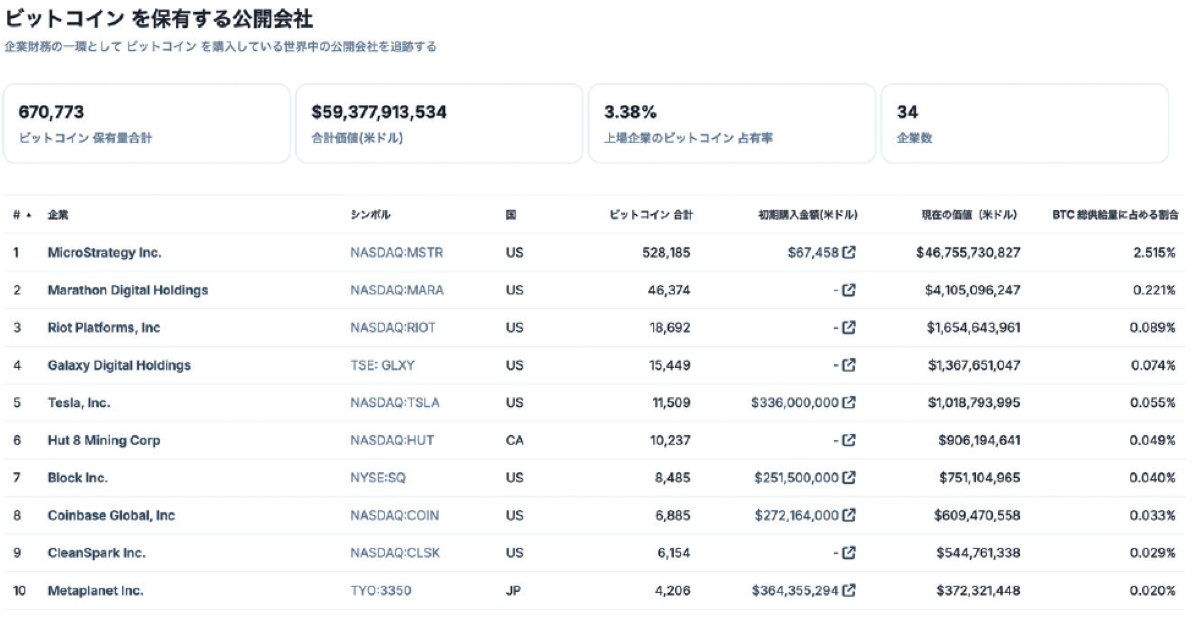
Task: Click the 2.515% supply share cell
Action: click(1154, 253)
